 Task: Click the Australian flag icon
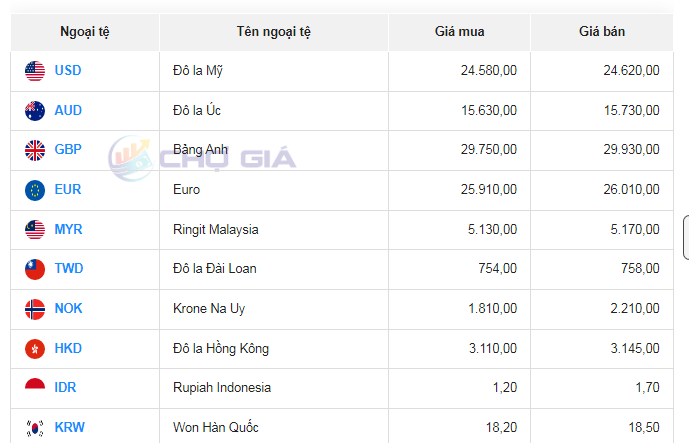(35, 110)
